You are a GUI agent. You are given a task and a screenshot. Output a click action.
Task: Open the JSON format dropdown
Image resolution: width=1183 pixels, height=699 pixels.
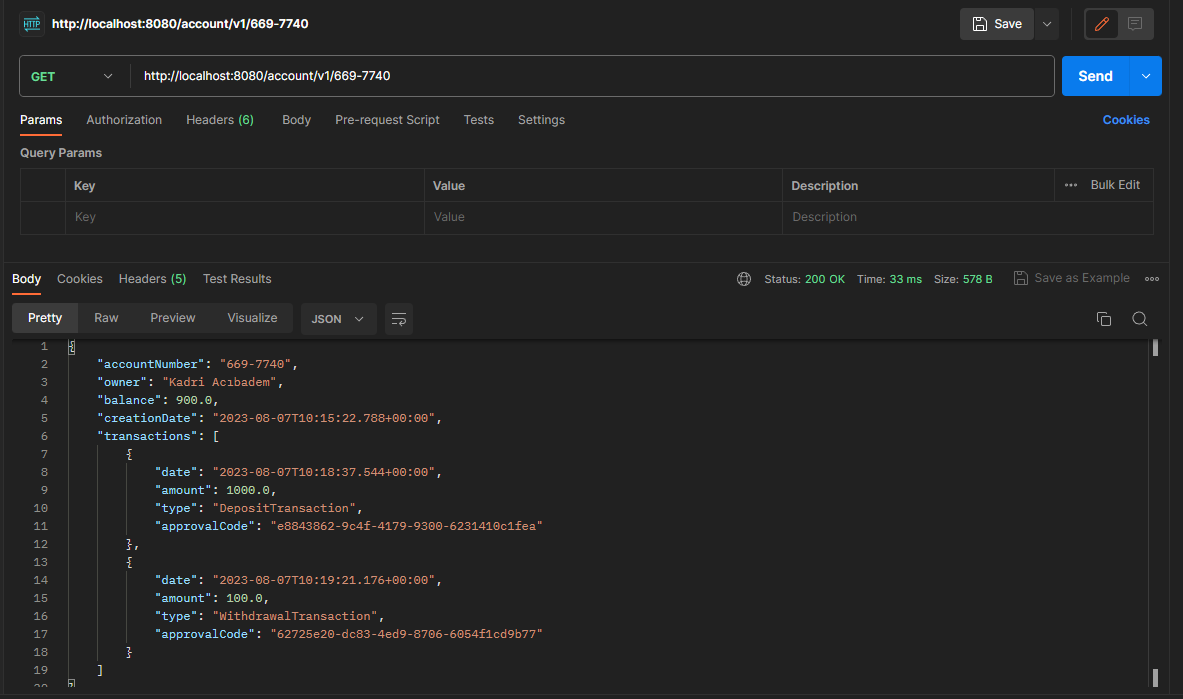tap(338, 319)
